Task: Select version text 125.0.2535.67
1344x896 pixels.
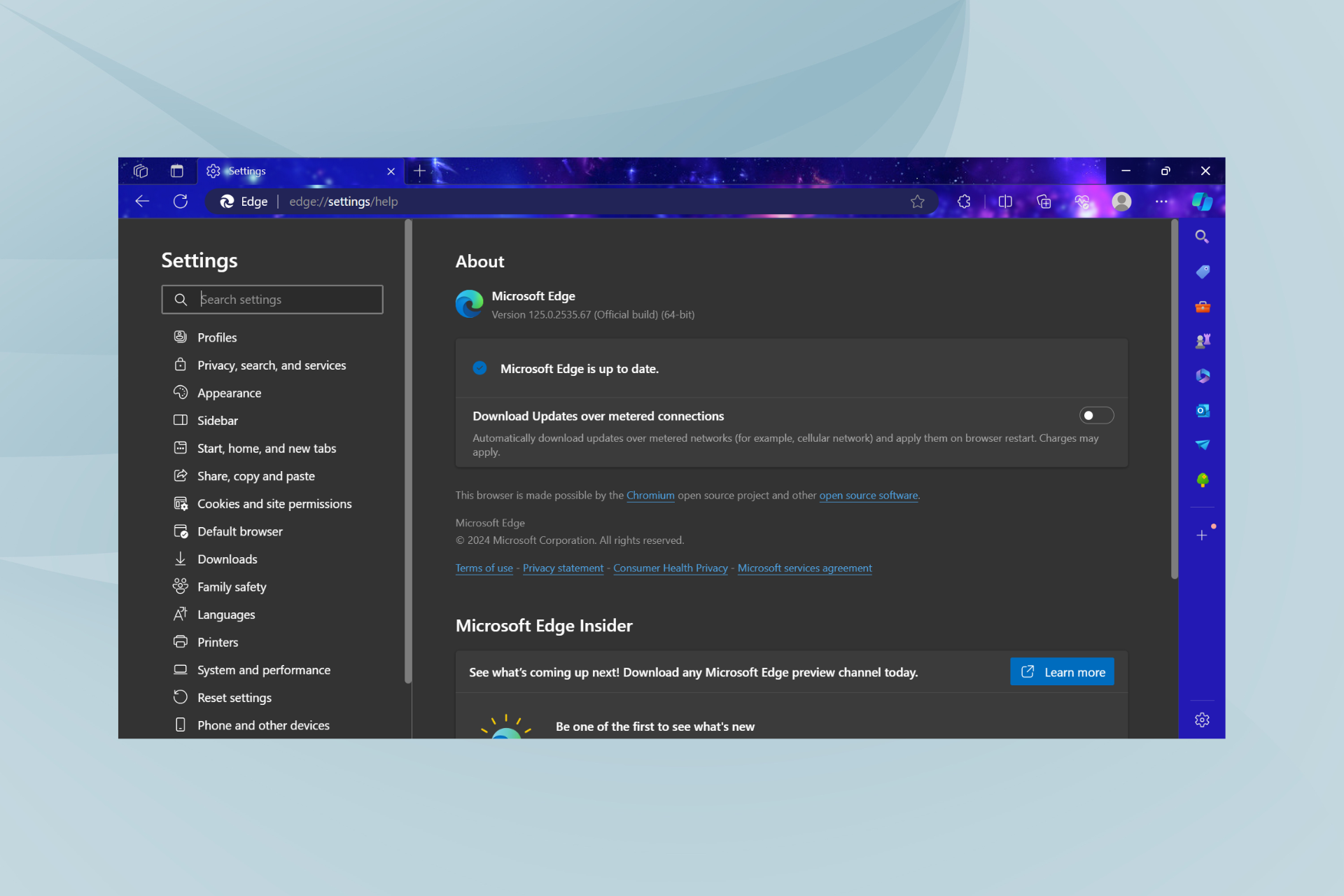Action: tap(559, 315)
